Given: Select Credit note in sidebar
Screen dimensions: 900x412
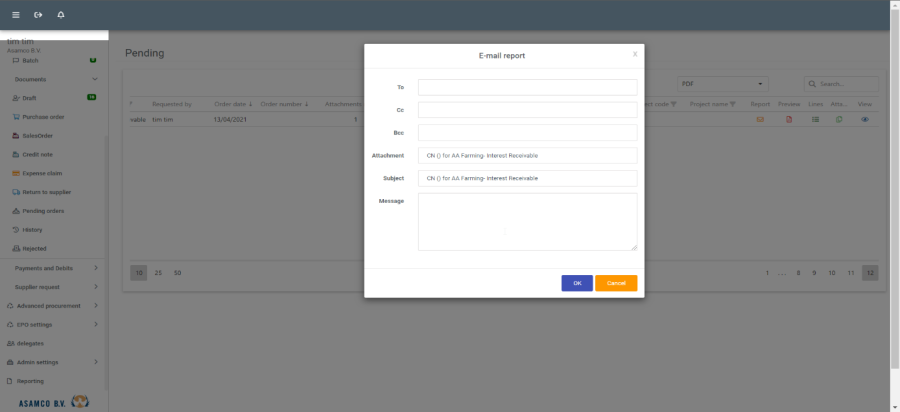Looking at the screenshot, I should pyautogui.click(x=38, y=154).
